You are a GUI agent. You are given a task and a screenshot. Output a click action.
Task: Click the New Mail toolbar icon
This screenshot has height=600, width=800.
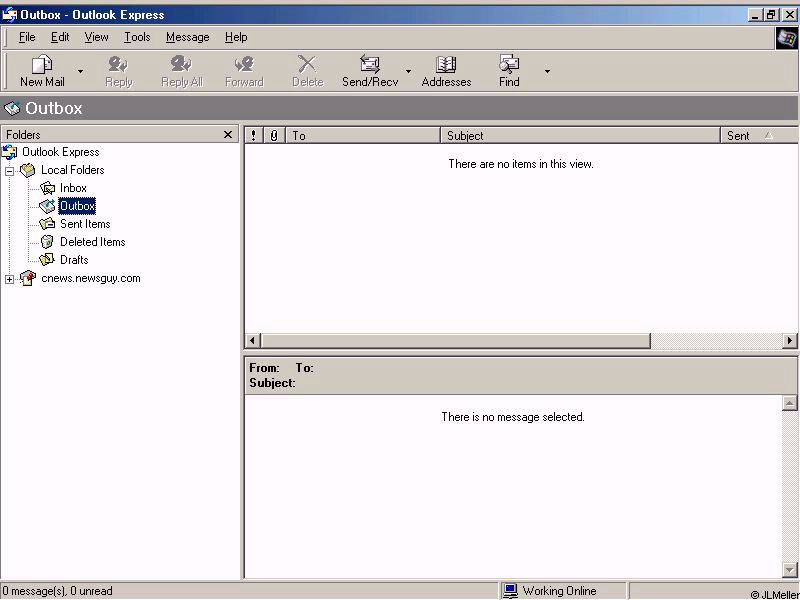coord(42,65)
